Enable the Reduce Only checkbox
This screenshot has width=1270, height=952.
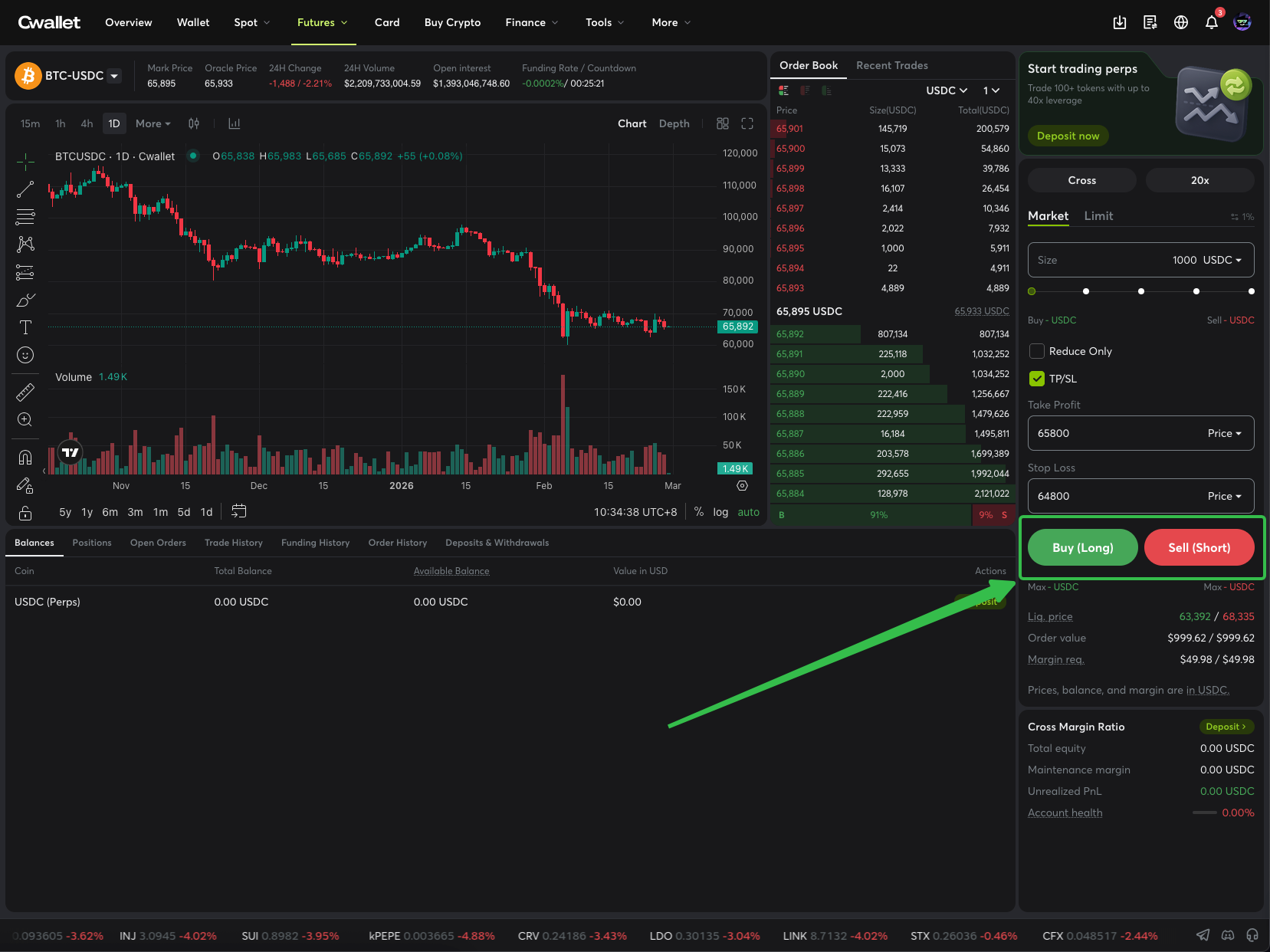pos(1037,351)
